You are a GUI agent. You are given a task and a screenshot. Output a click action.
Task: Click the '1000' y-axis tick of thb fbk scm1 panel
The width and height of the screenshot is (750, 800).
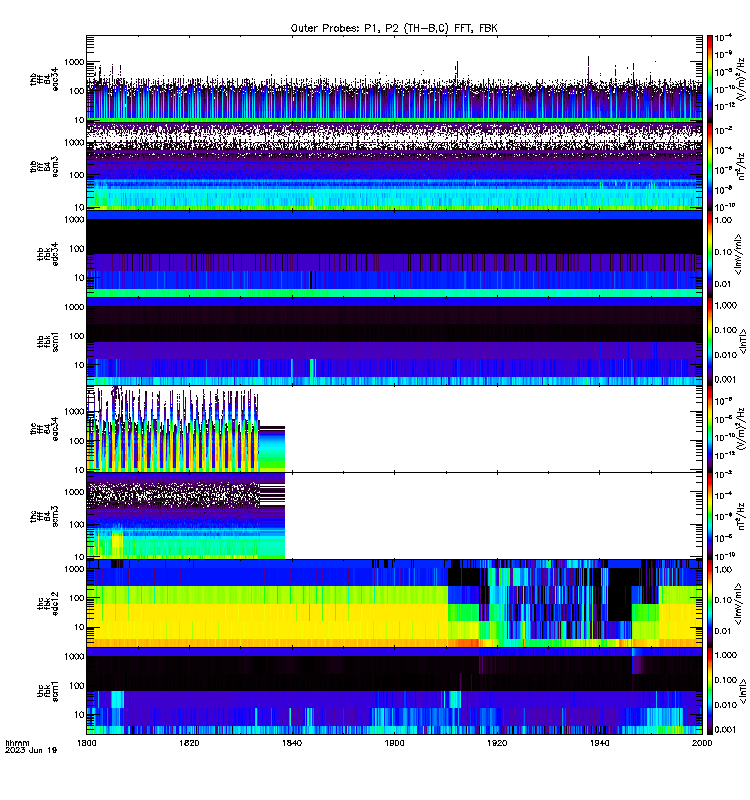click(x=74, y=307)
